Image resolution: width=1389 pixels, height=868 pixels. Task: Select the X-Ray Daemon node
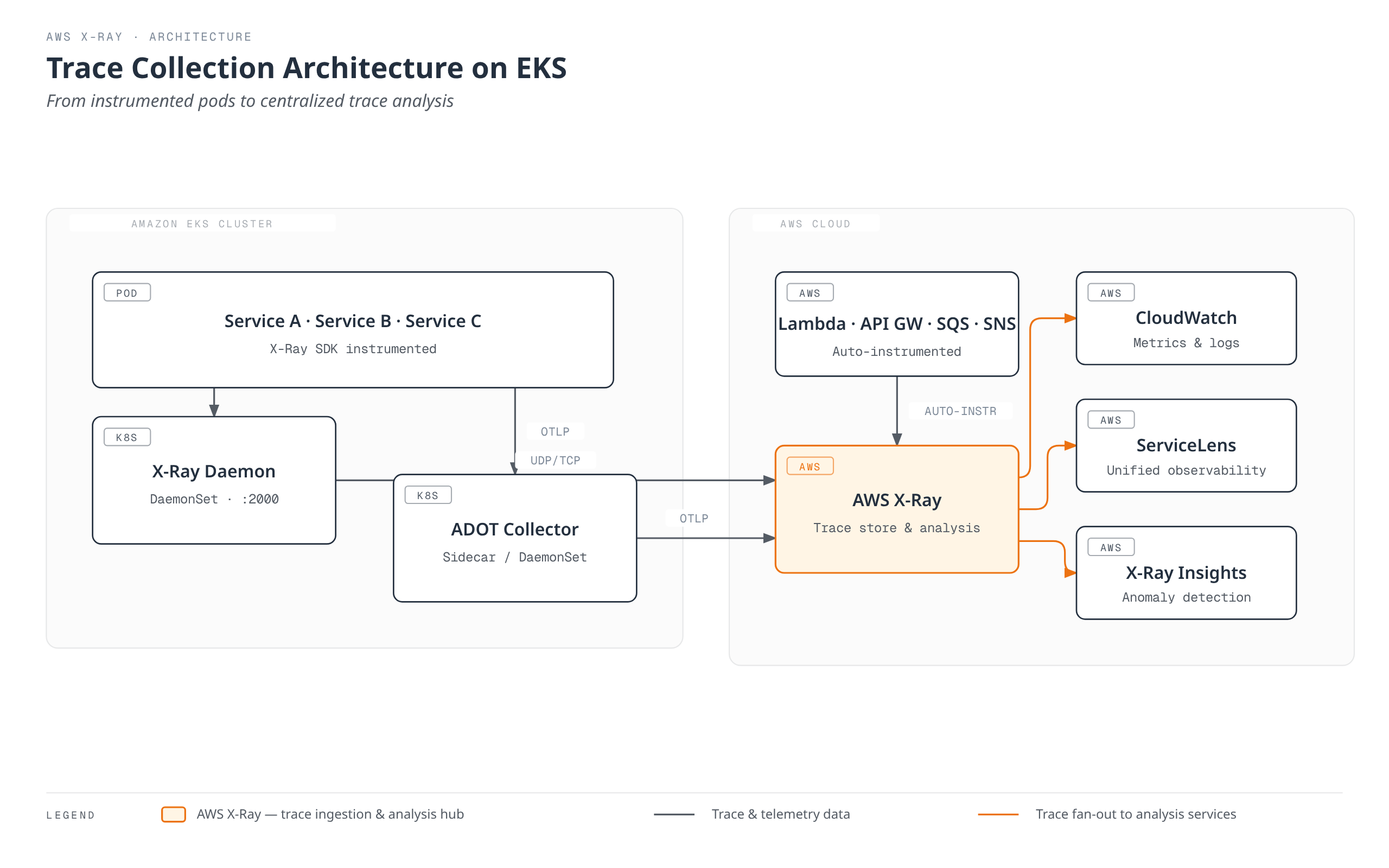coord(214,480)
